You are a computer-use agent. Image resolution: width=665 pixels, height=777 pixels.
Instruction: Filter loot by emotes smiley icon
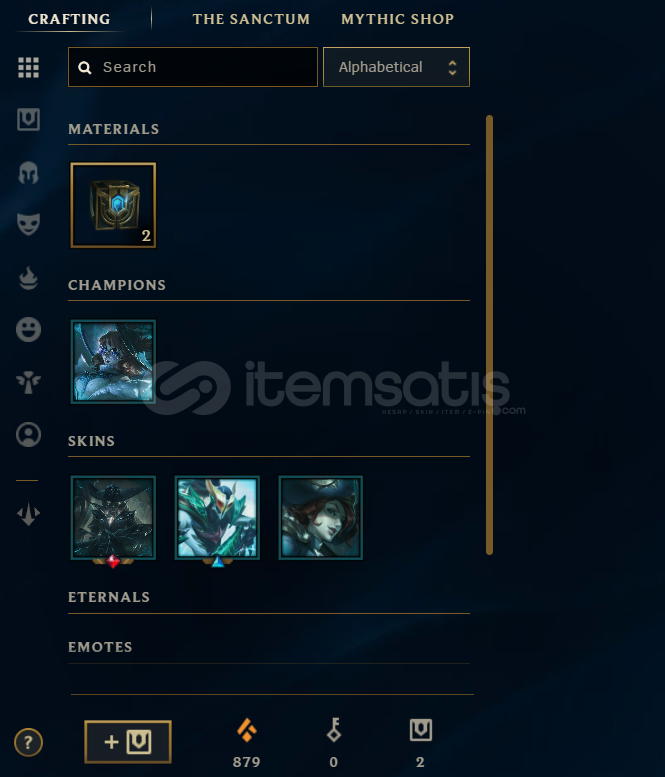[x=28, y=330]
